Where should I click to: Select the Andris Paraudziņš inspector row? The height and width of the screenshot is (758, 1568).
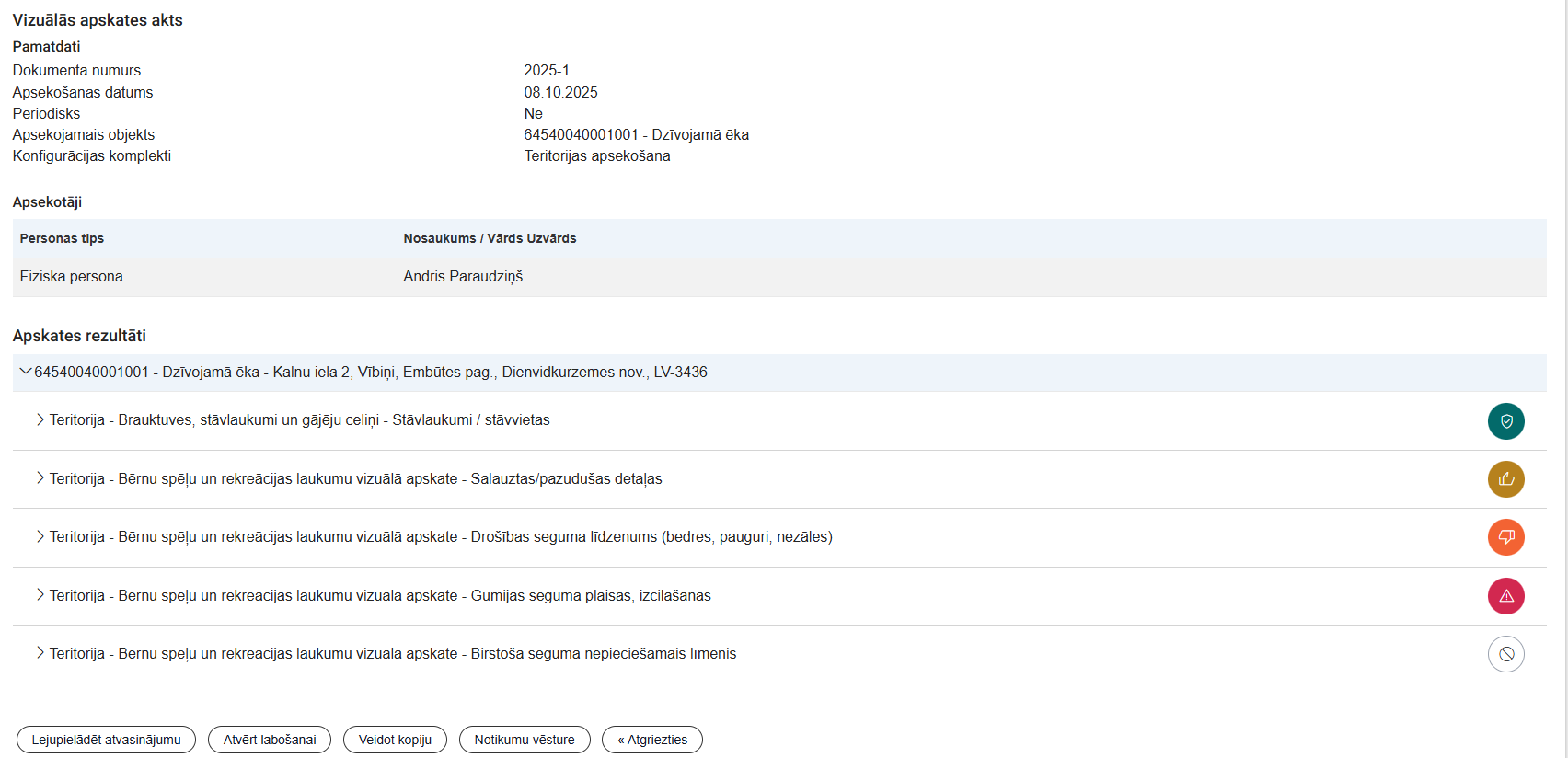(463, 277)
